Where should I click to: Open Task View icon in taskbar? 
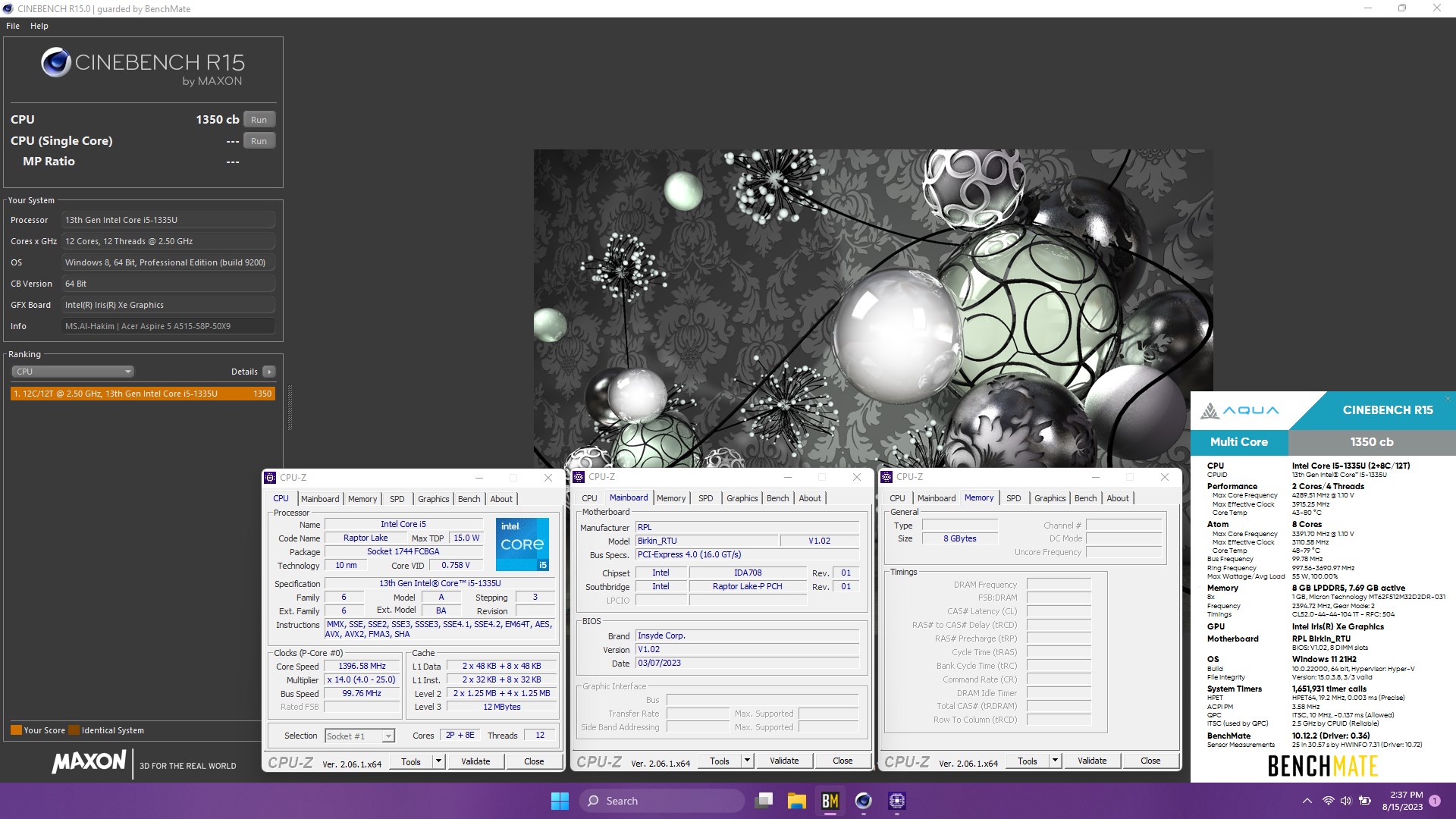(764, 801)
